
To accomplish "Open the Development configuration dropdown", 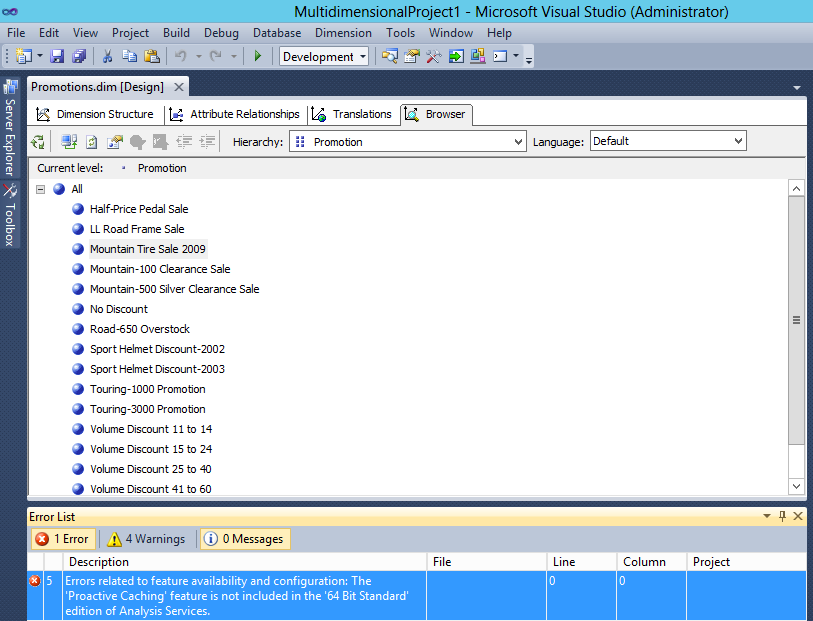I will 324,56.
